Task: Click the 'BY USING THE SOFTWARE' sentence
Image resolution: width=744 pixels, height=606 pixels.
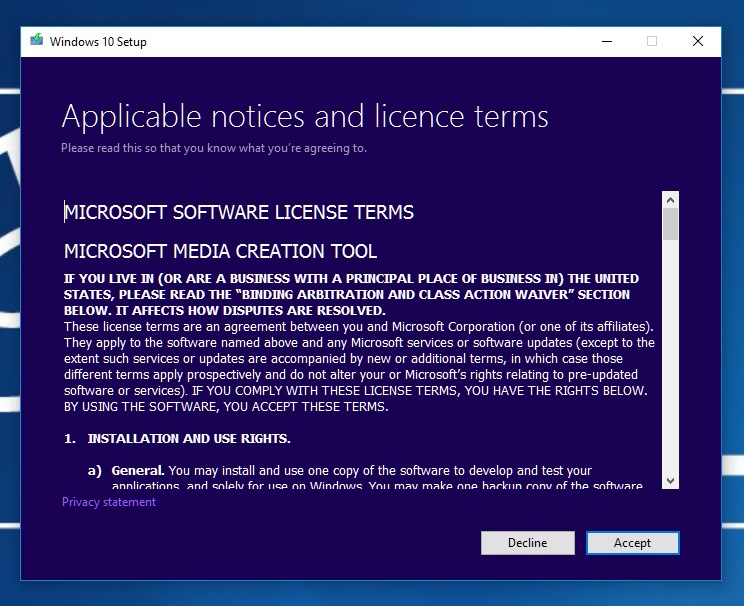Action: point(226,407)
